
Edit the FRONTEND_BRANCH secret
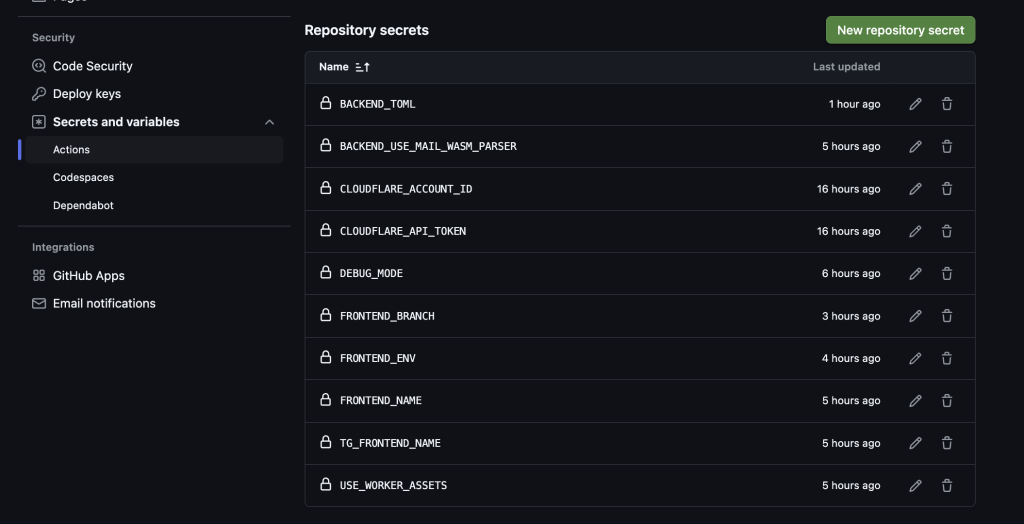(915, 316)
